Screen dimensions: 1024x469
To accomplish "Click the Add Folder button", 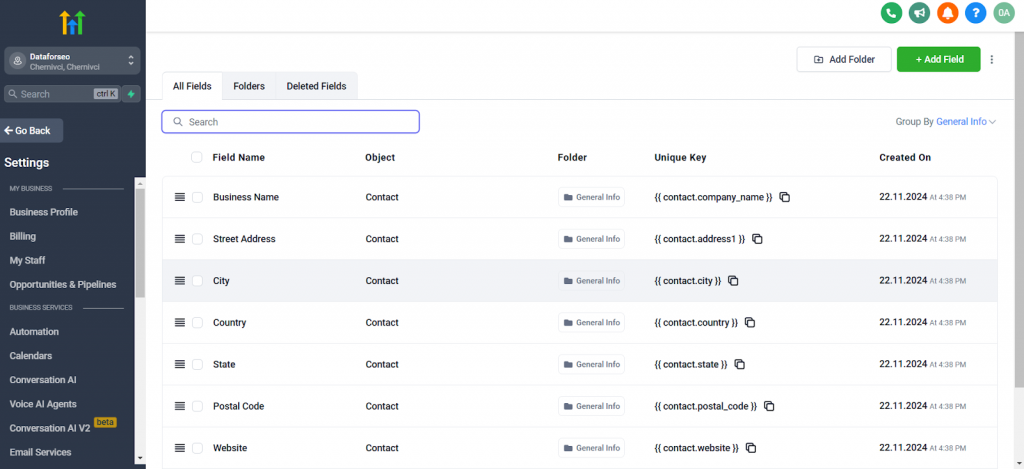I will click(844, 60).
